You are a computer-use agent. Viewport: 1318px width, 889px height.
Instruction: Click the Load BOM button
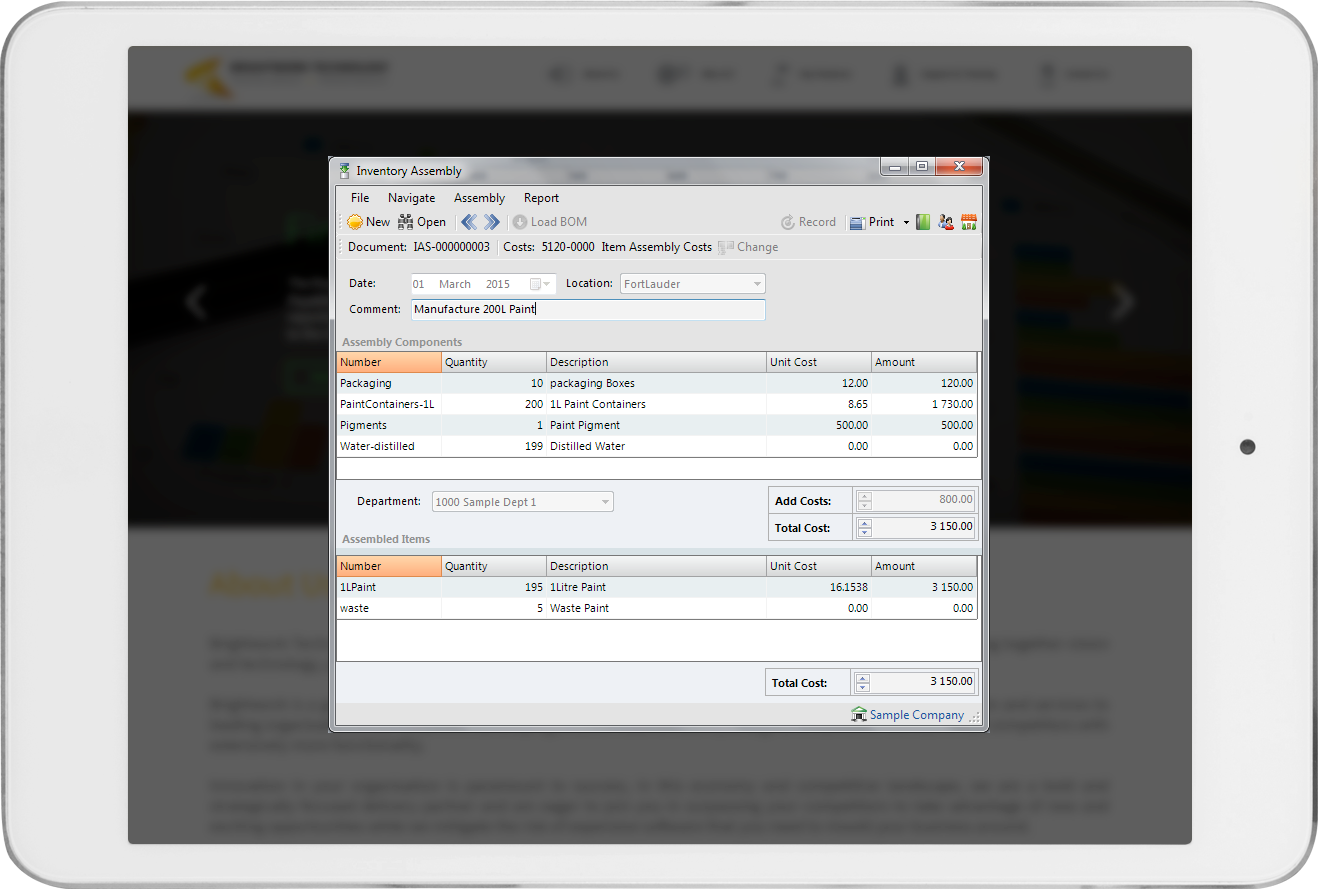[549, 222]
